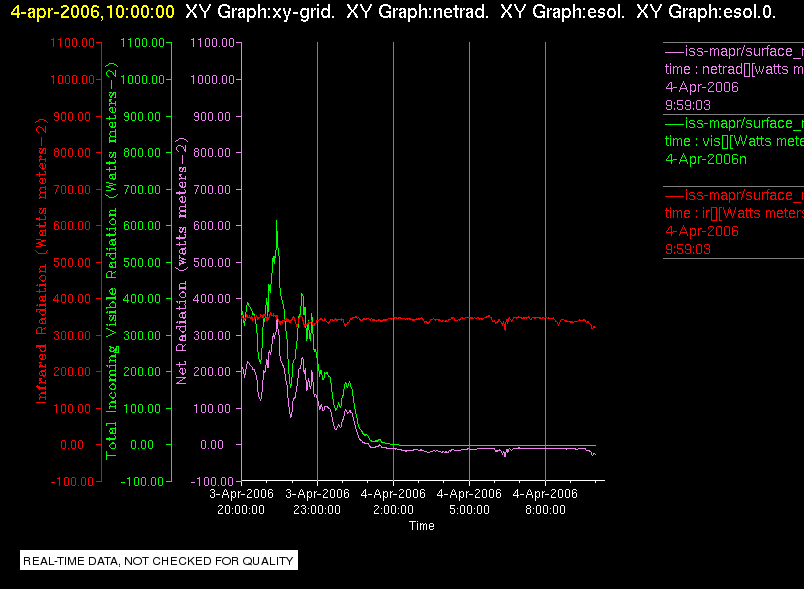Viewport: 804px width, 589px height.
Task: Click the green visible radiation peak
Action: (x=277, y=221)
